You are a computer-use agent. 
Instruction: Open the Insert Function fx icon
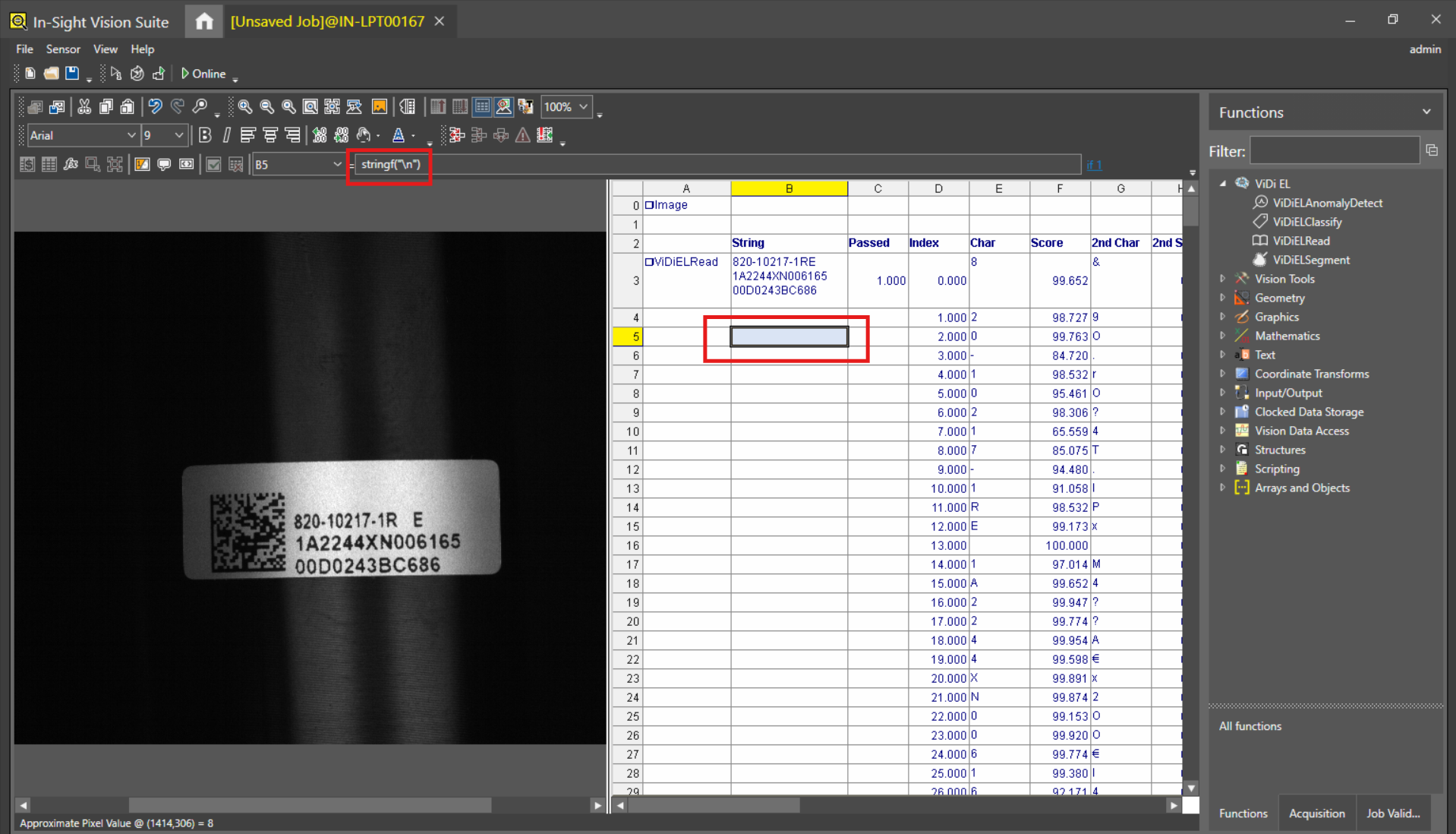71,164
